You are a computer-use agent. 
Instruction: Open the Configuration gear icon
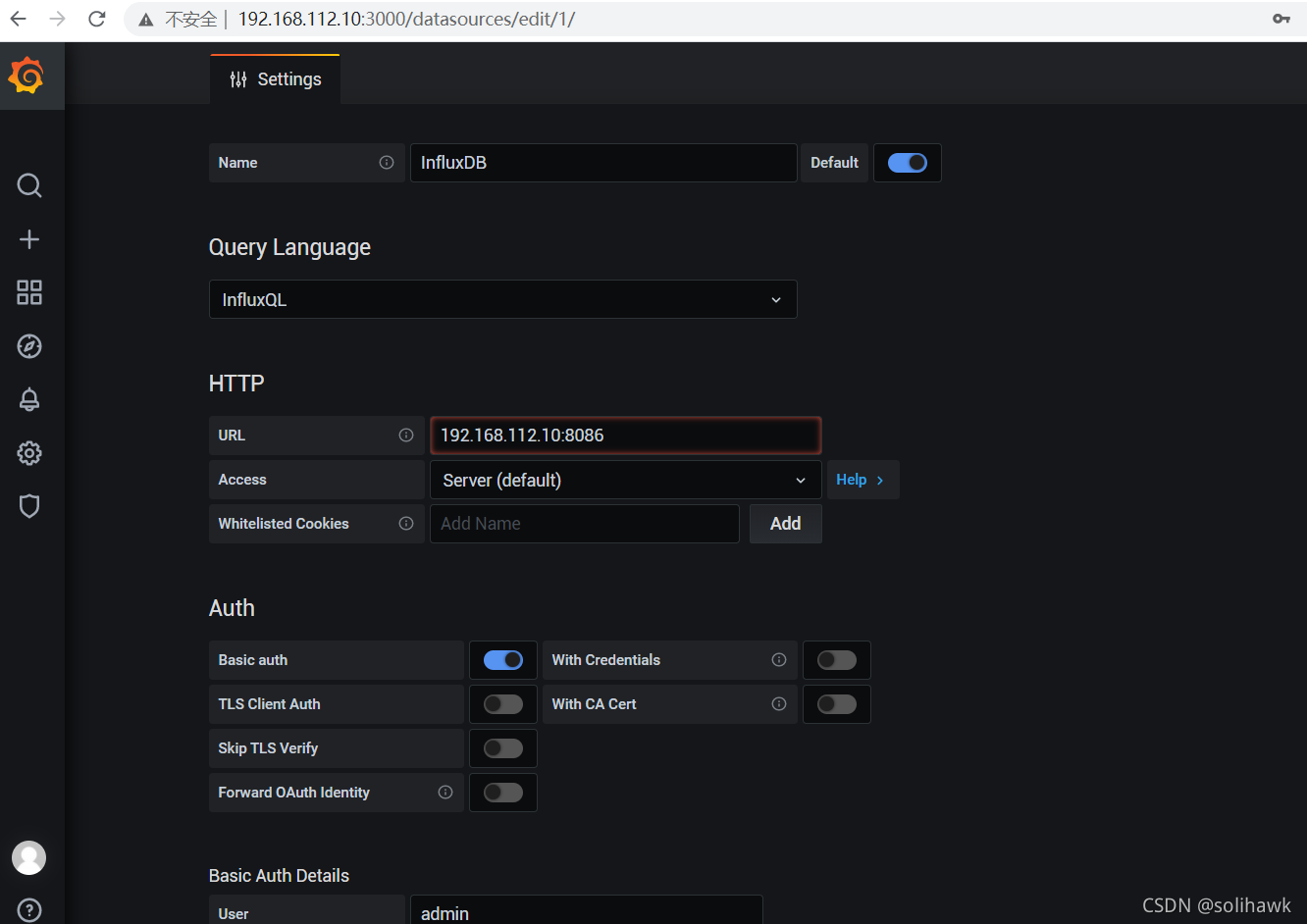pos(29,453)
